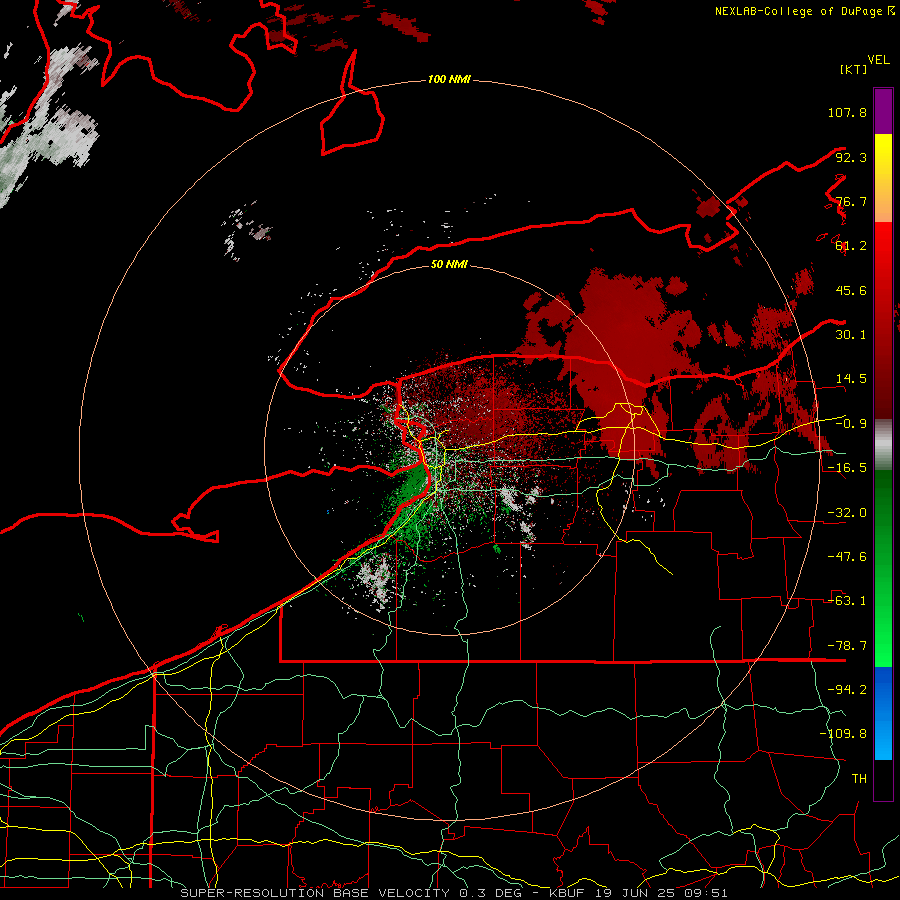Click the -63.1 value on velocity scale
Image resolution: width=900 pixels, height=900 pixels.
click(847, 601)
